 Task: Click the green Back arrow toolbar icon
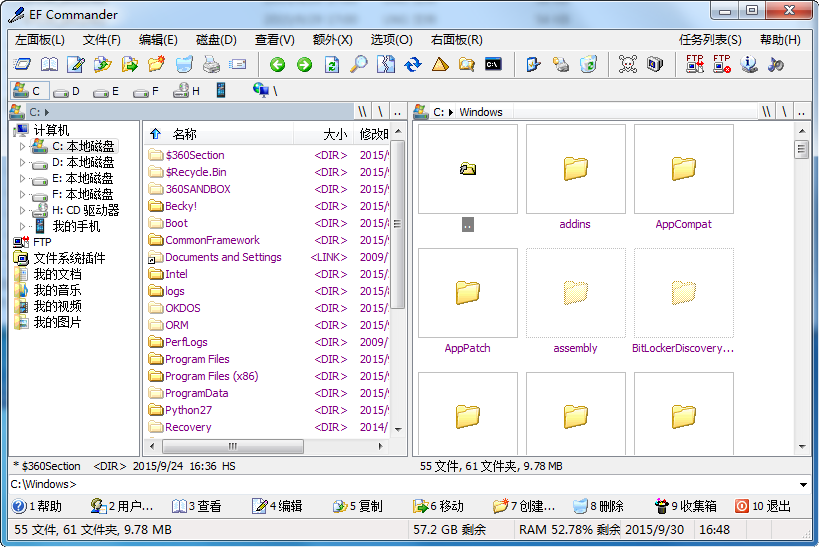tap(277, 65)
